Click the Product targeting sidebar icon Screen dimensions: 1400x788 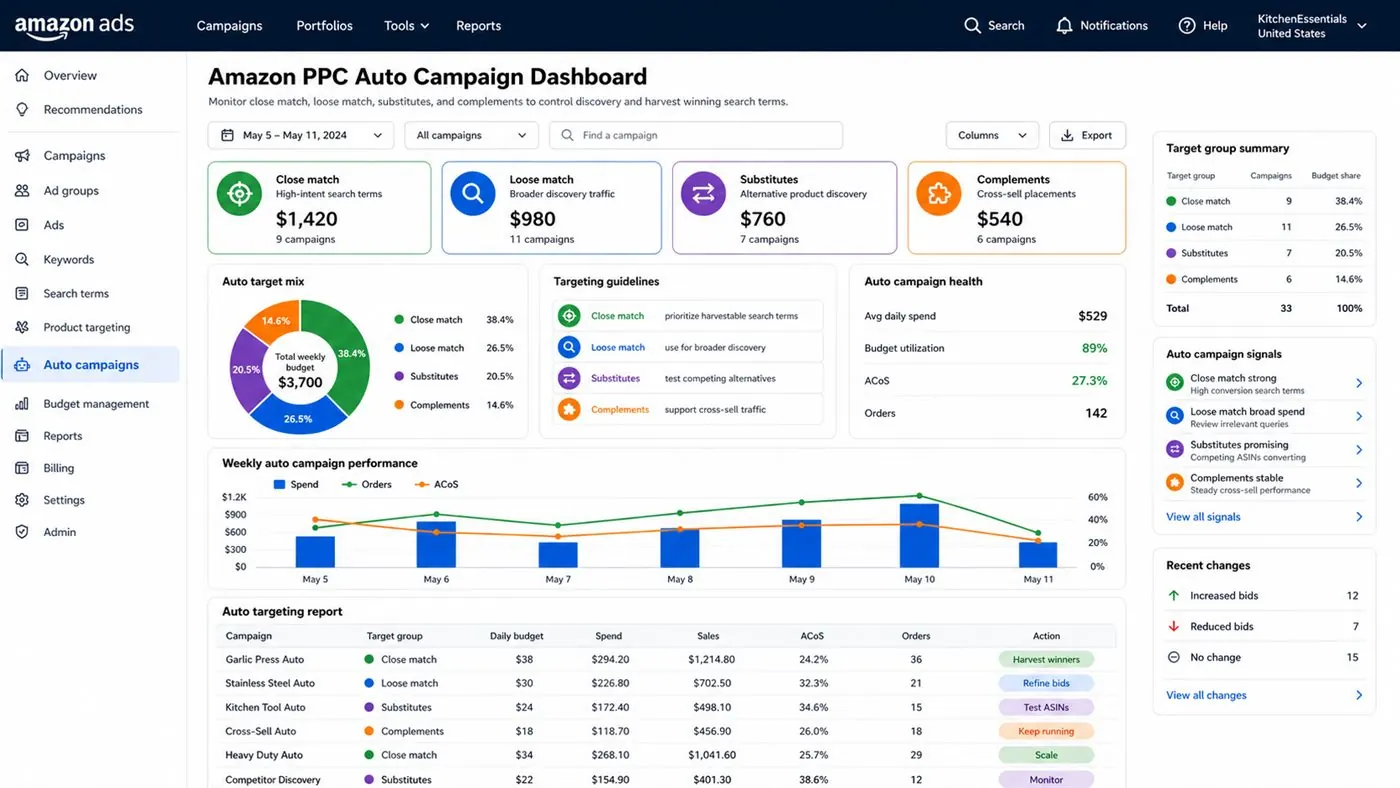click(22, 327)
